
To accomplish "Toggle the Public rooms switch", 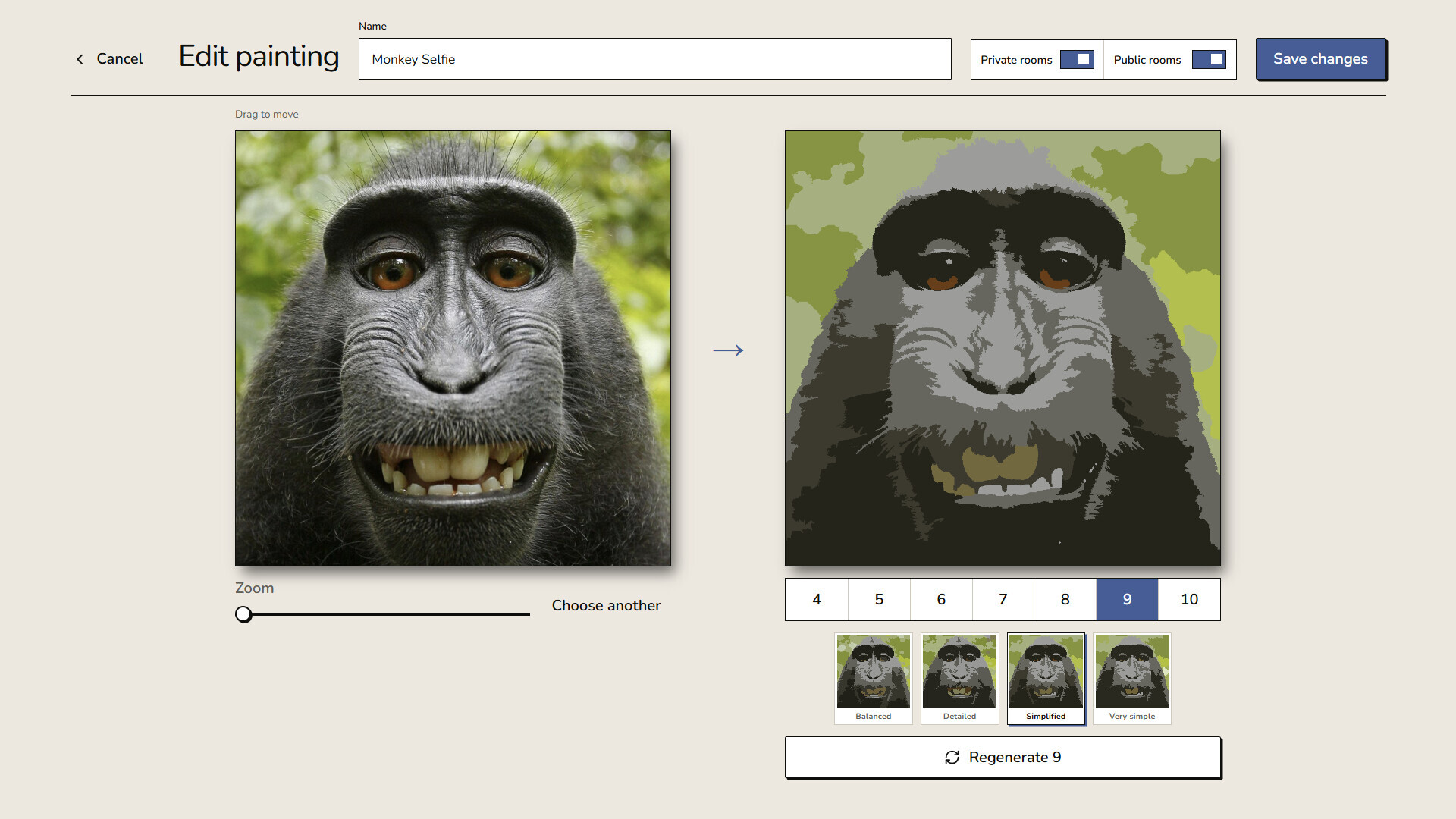I will [1209, 59].
